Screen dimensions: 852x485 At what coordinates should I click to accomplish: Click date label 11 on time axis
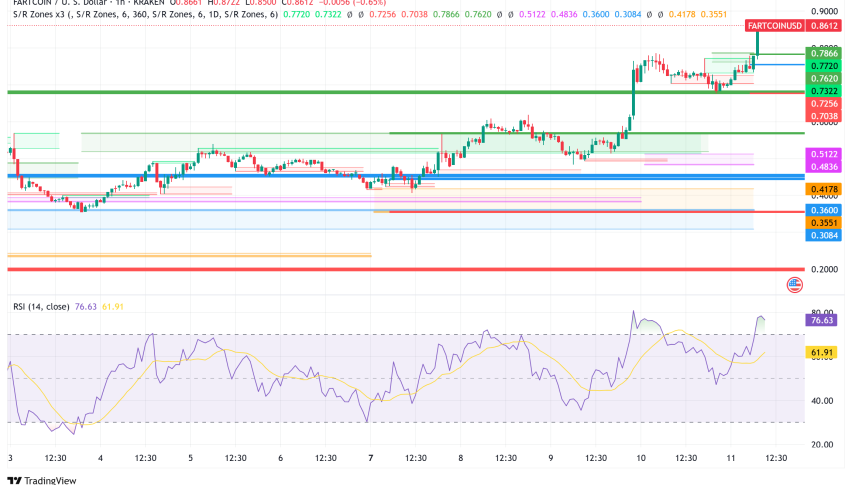[731, 458]
